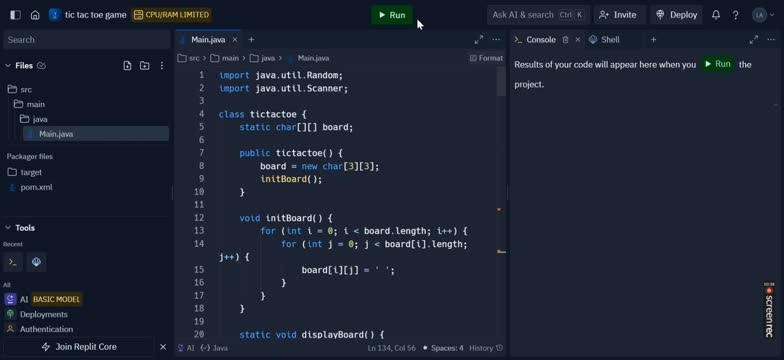Go to Replit home icon

coord(35,15)
